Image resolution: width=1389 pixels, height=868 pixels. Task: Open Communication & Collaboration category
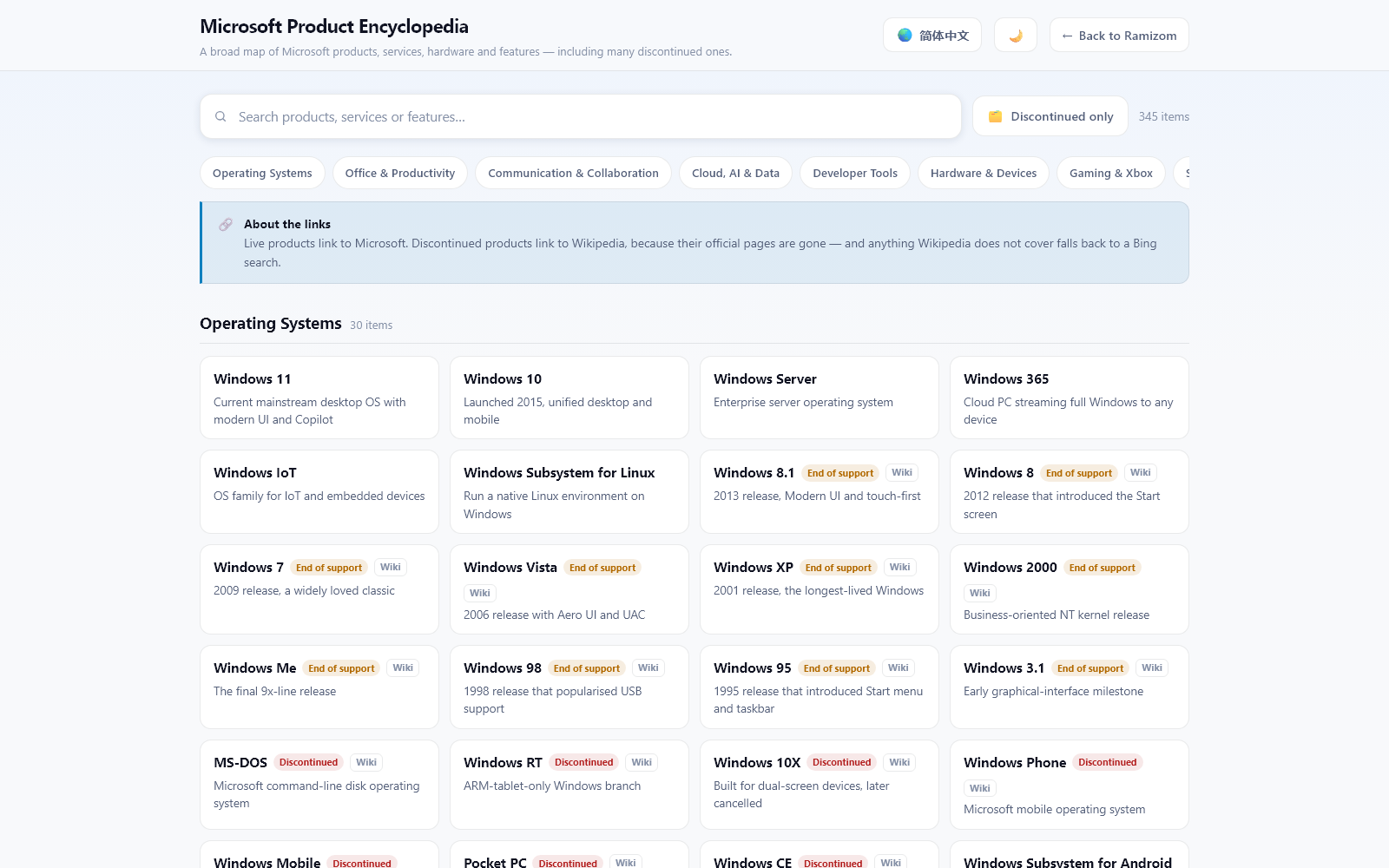pyautogui.click(x=573, y=173)
